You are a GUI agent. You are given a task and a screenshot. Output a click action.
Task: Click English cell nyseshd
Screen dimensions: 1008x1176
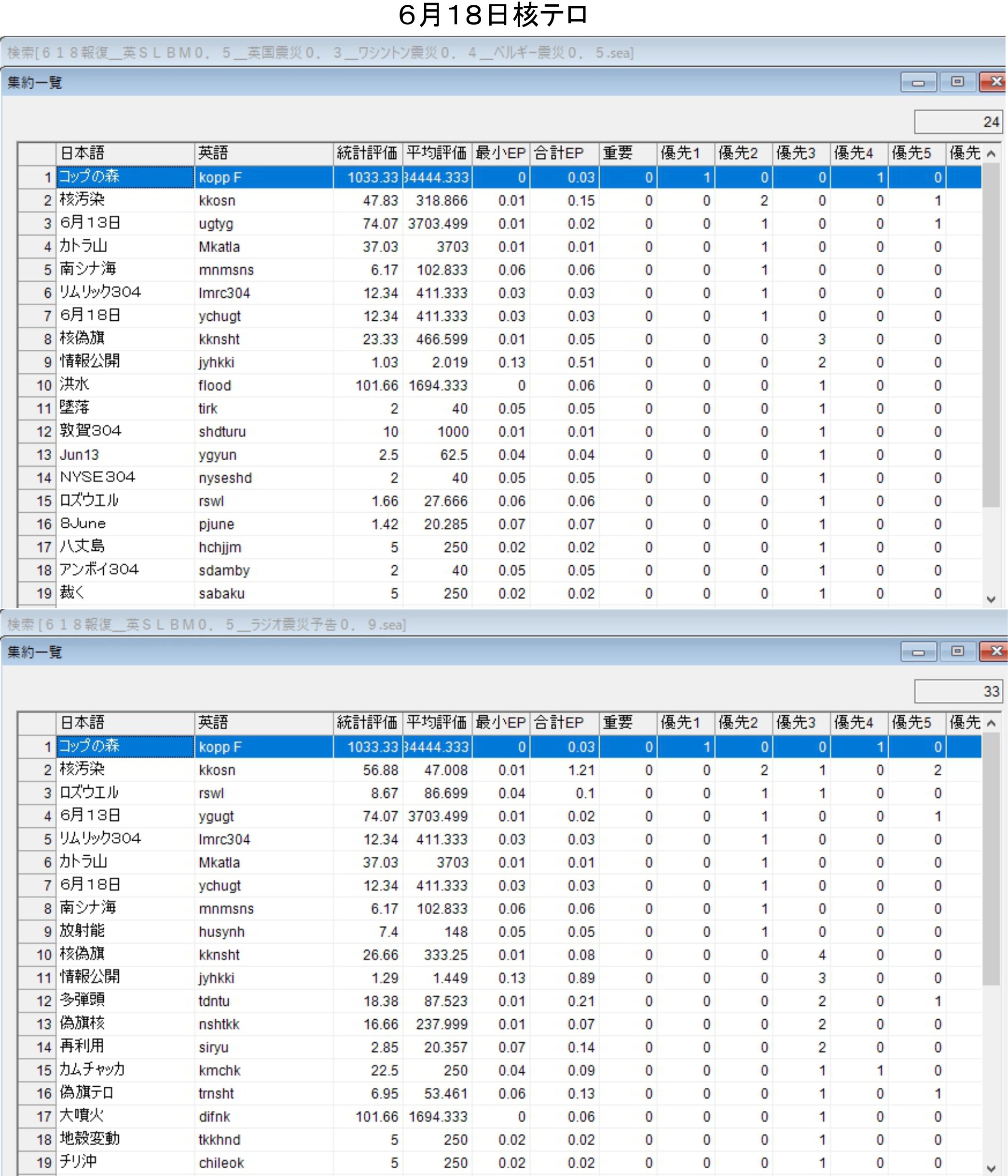coord(263,478)
